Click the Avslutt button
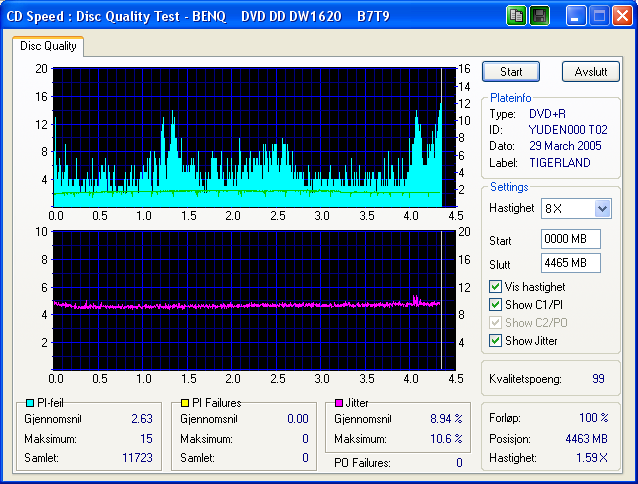This screenshot has height=484, width=638. (591, 72)
